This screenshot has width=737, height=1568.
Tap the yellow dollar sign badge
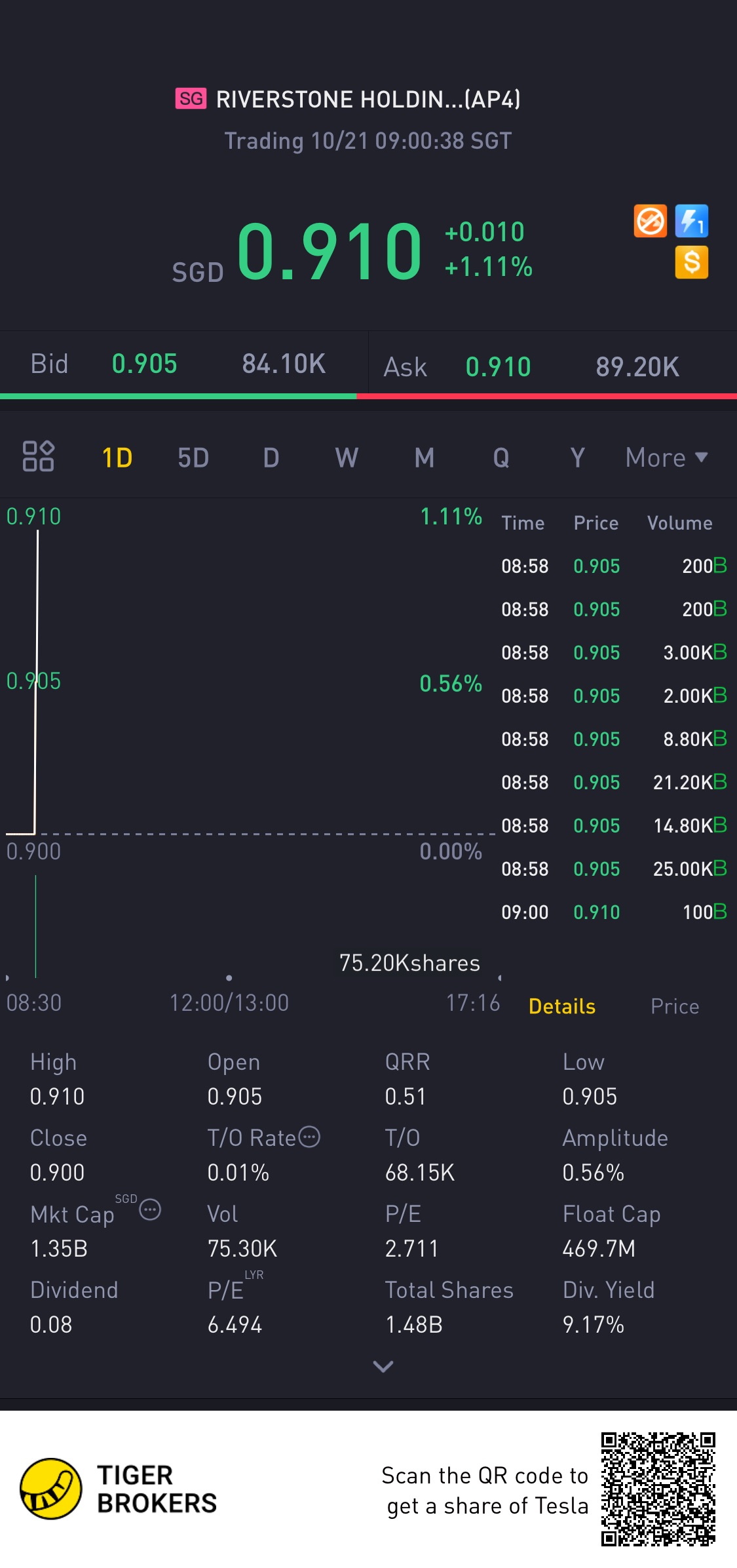click(692, 262)
